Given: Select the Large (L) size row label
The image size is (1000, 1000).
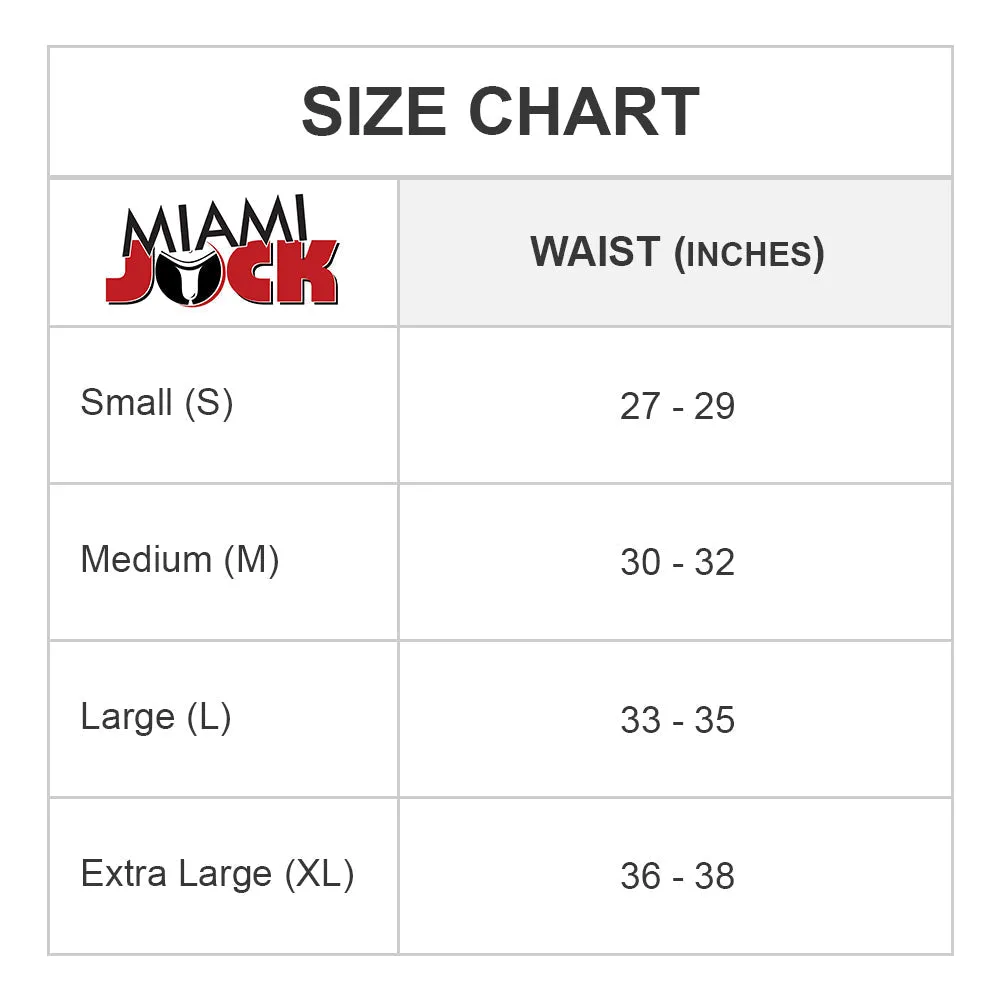Looking at the screenshot, I should 156,717.
